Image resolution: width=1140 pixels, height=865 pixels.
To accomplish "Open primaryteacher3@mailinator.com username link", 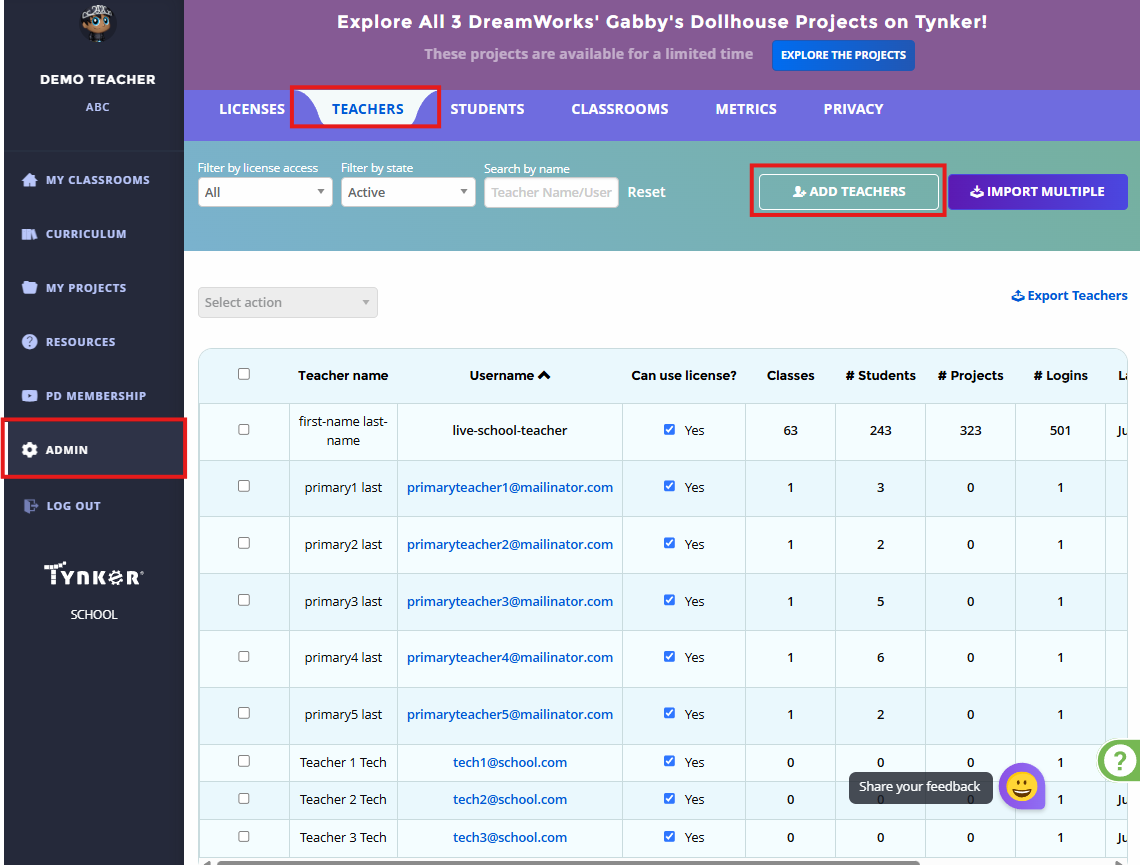I will 510,601.
